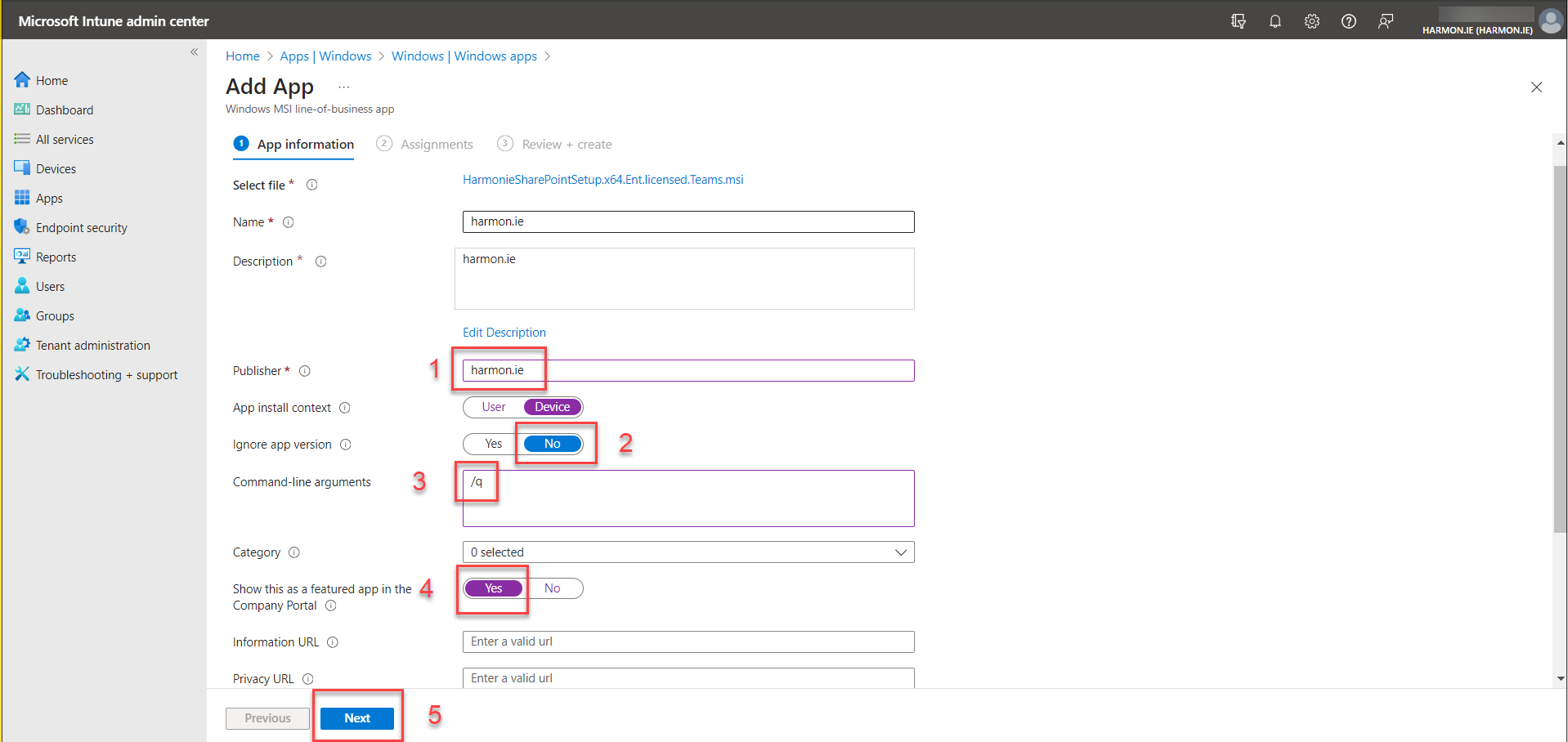Go to Apps | Windows breadcrumb link
Screen dimensions: 1568x742
pyautogui.click(x=325, y=56)
